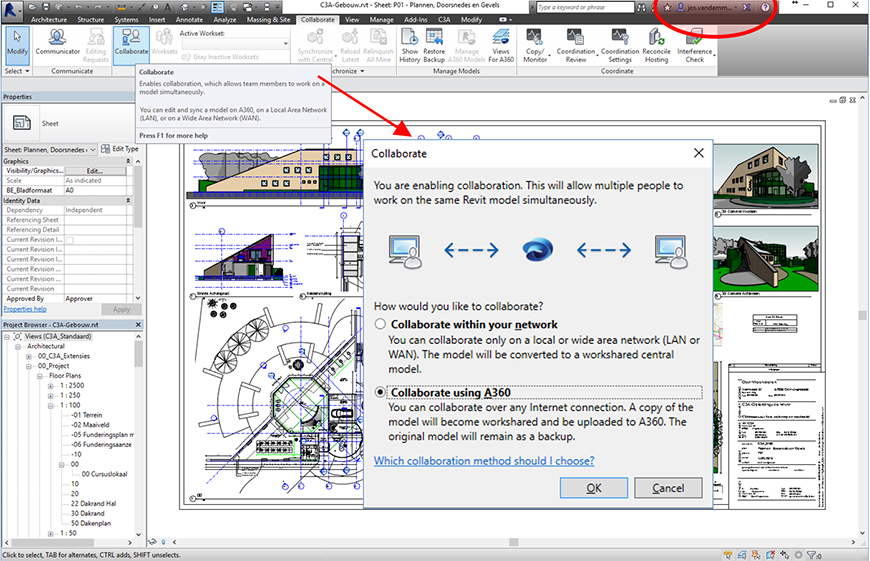
Task: Open Views For A360
Action: [501, 46]
